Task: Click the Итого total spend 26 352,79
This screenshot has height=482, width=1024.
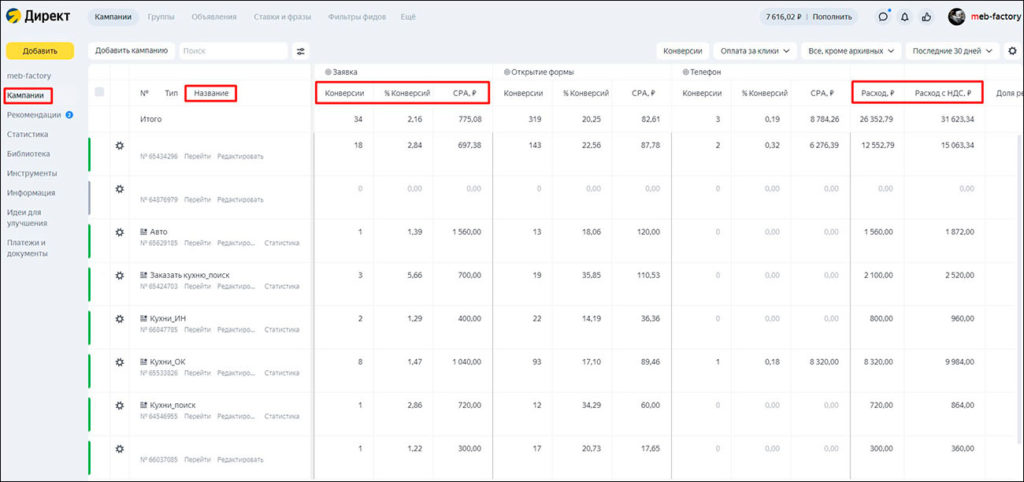Action: pos(874,120)
